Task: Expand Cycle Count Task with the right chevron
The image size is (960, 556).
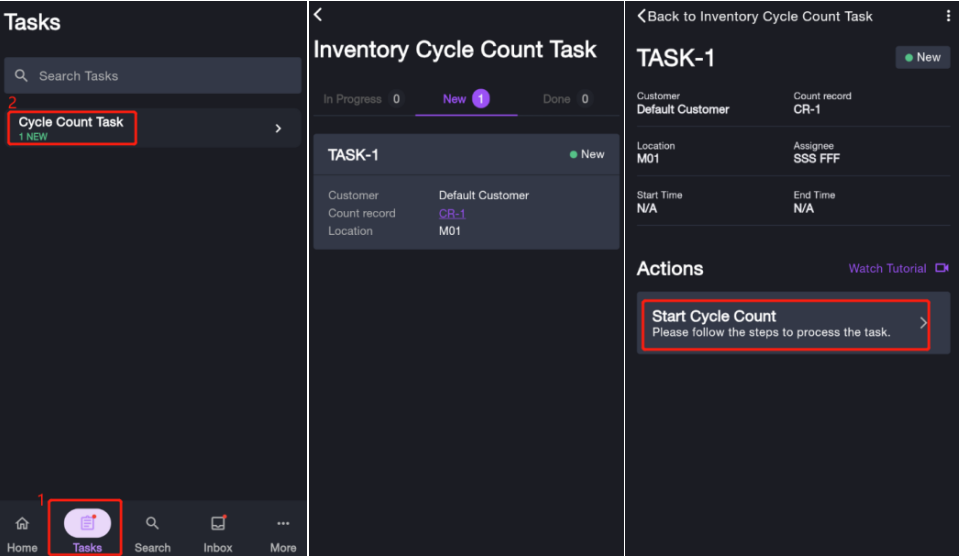Action: click(278, 129)
